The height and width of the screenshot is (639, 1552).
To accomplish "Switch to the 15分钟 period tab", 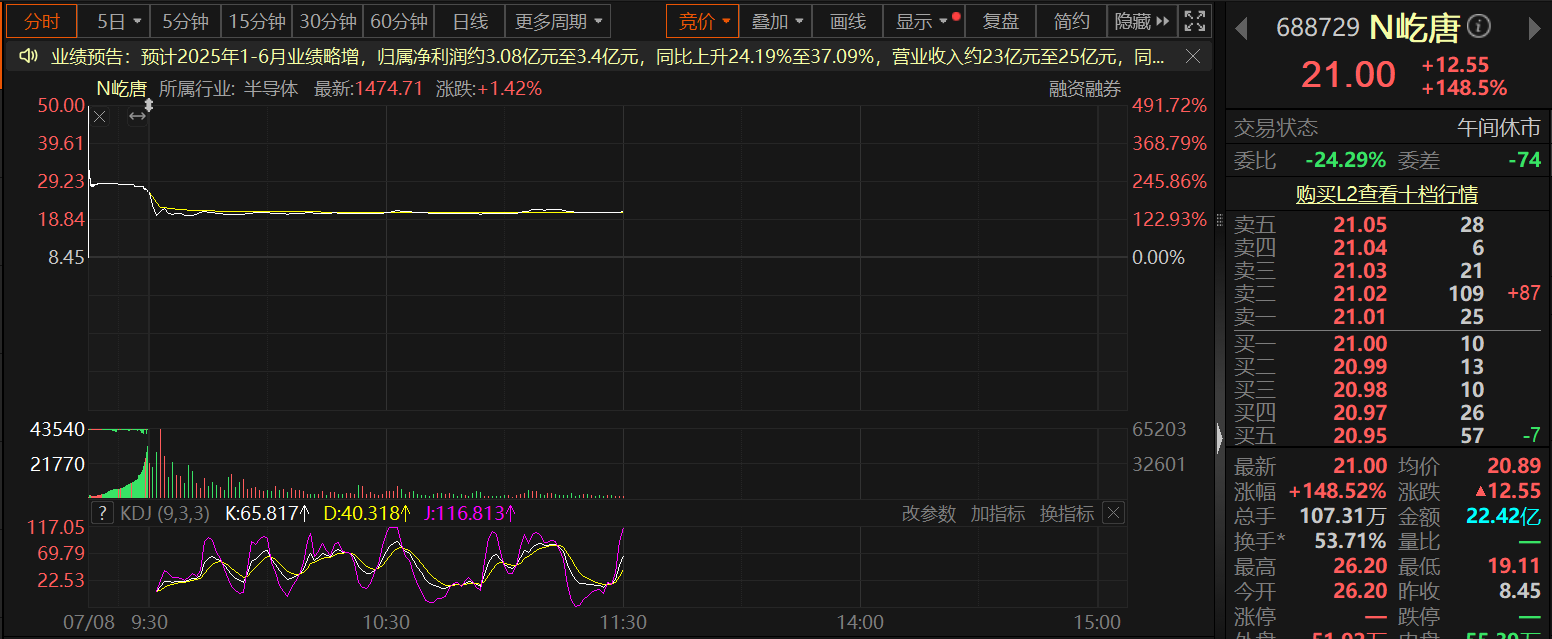I will [256, 21].
